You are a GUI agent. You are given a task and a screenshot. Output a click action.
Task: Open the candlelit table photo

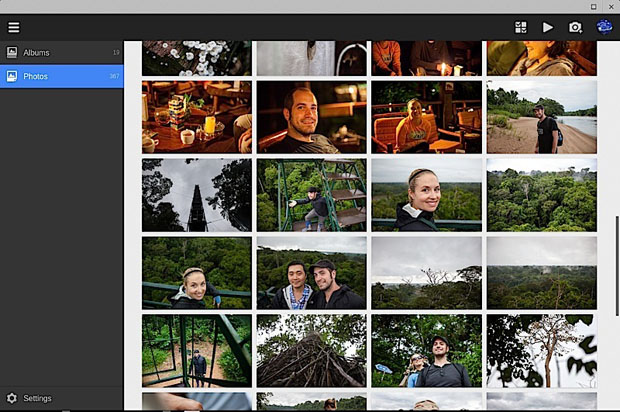coord(426,58)
